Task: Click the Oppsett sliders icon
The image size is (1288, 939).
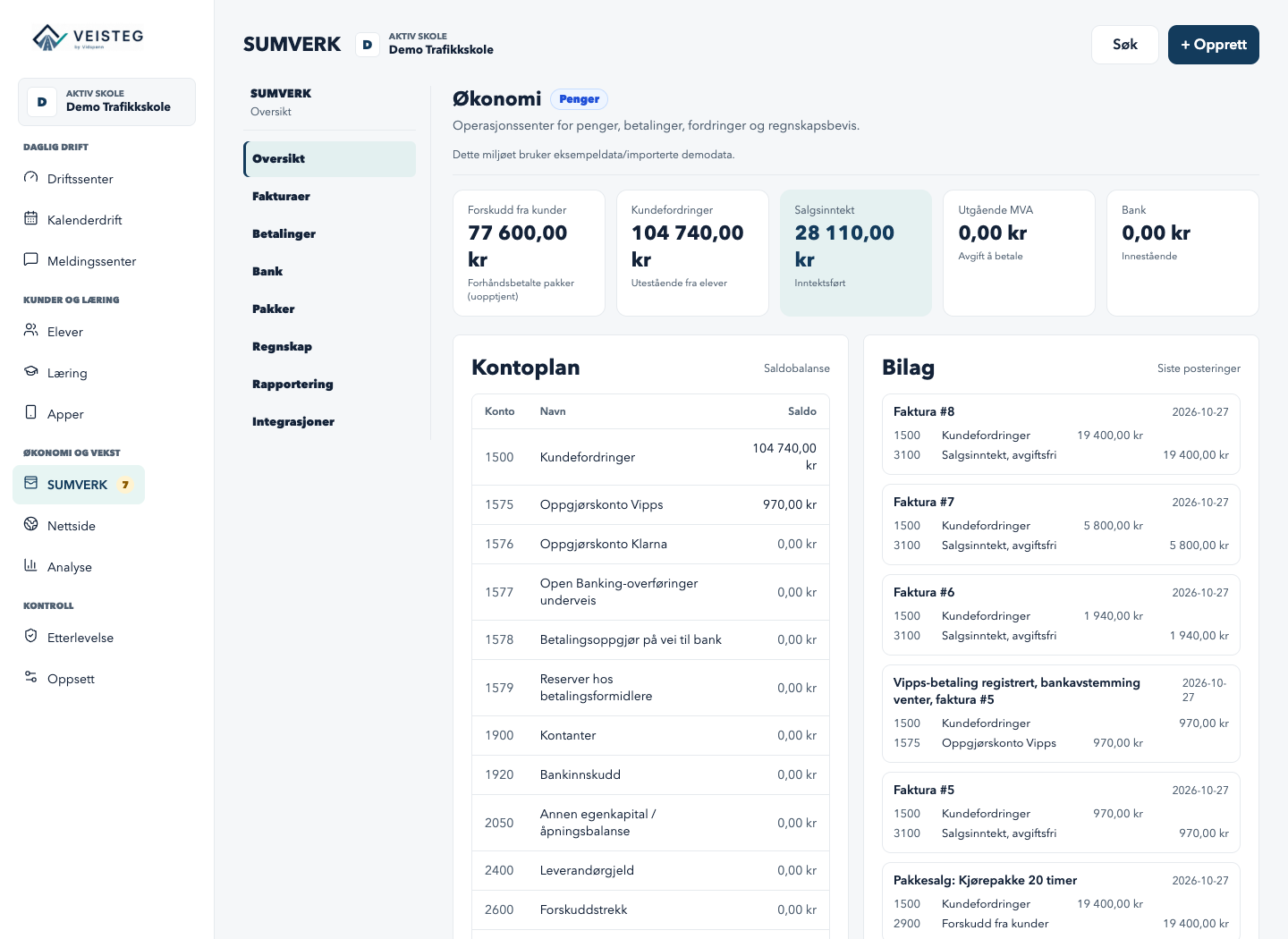Action: click(x=31, y=678)
